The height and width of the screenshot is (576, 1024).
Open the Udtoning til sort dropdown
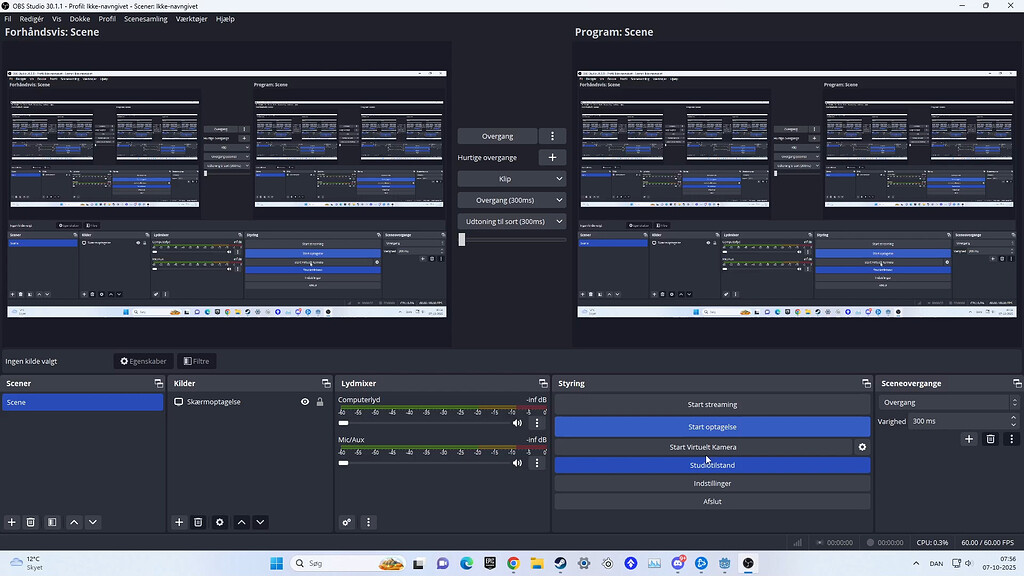click(x=512, y=220)
